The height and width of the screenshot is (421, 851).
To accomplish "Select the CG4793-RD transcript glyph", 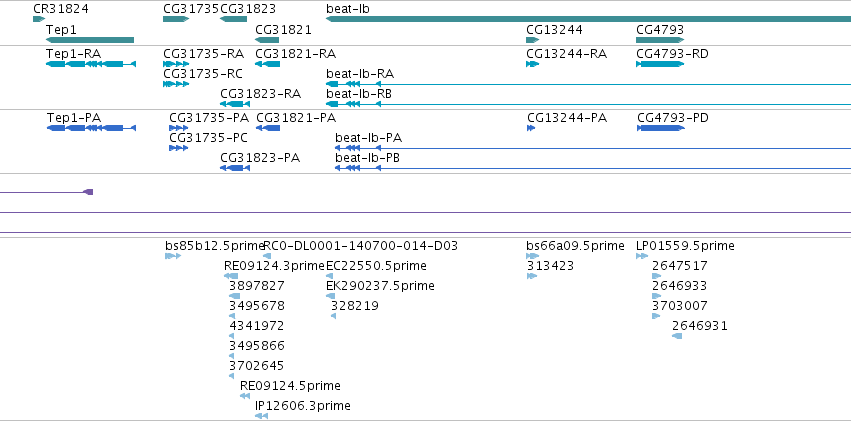I will click(x=660, y=64).
